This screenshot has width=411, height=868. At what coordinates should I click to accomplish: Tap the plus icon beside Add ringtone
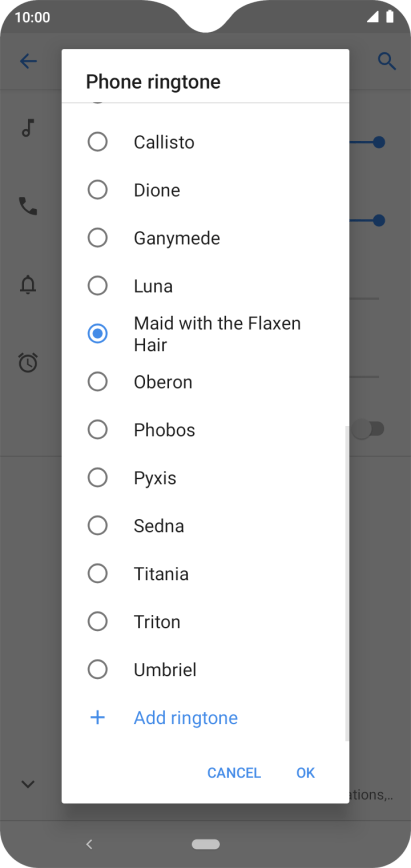point(97,717)
